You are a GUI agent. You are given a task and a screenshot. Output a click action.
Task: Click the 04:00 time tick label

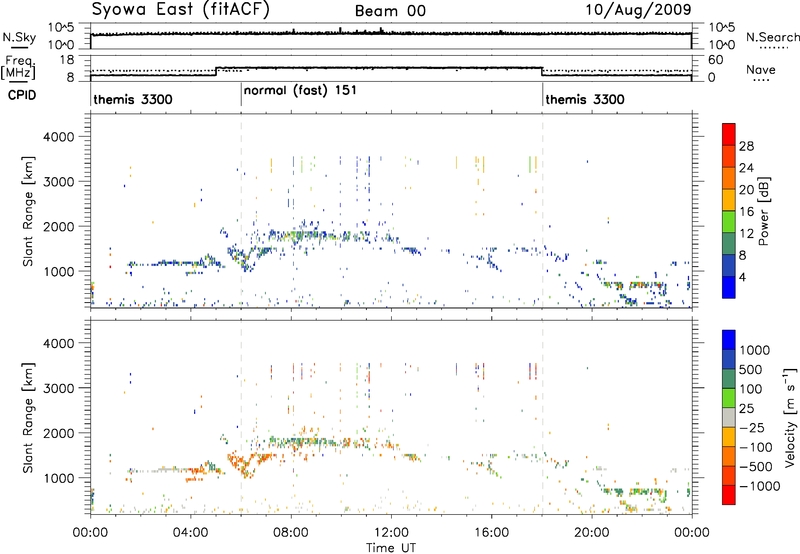(190, 533)
